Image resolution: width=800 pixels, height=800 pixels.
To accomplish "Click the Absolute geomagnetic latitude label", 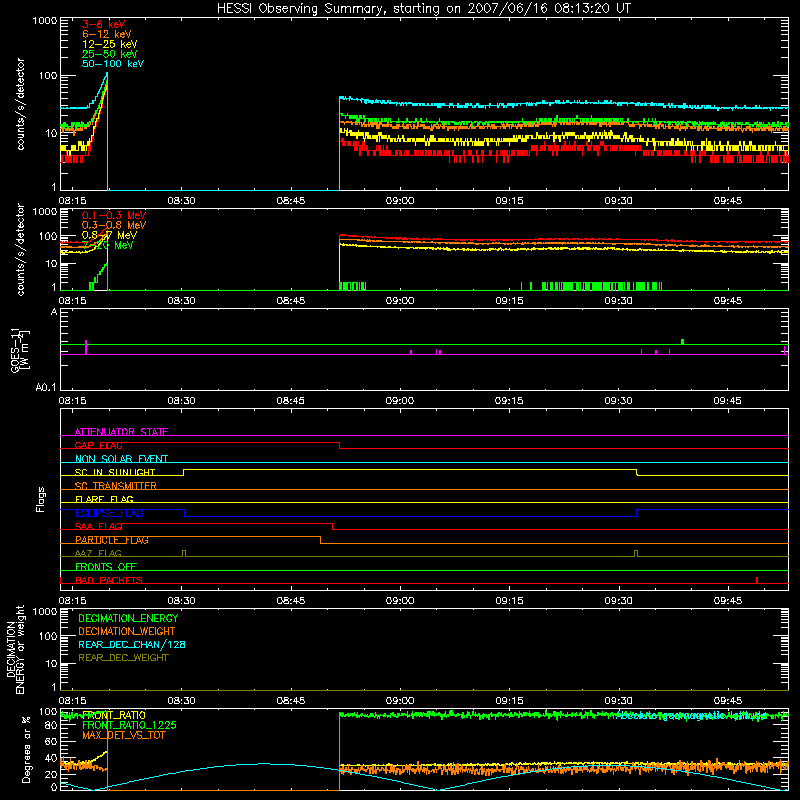I will point(691,716).
